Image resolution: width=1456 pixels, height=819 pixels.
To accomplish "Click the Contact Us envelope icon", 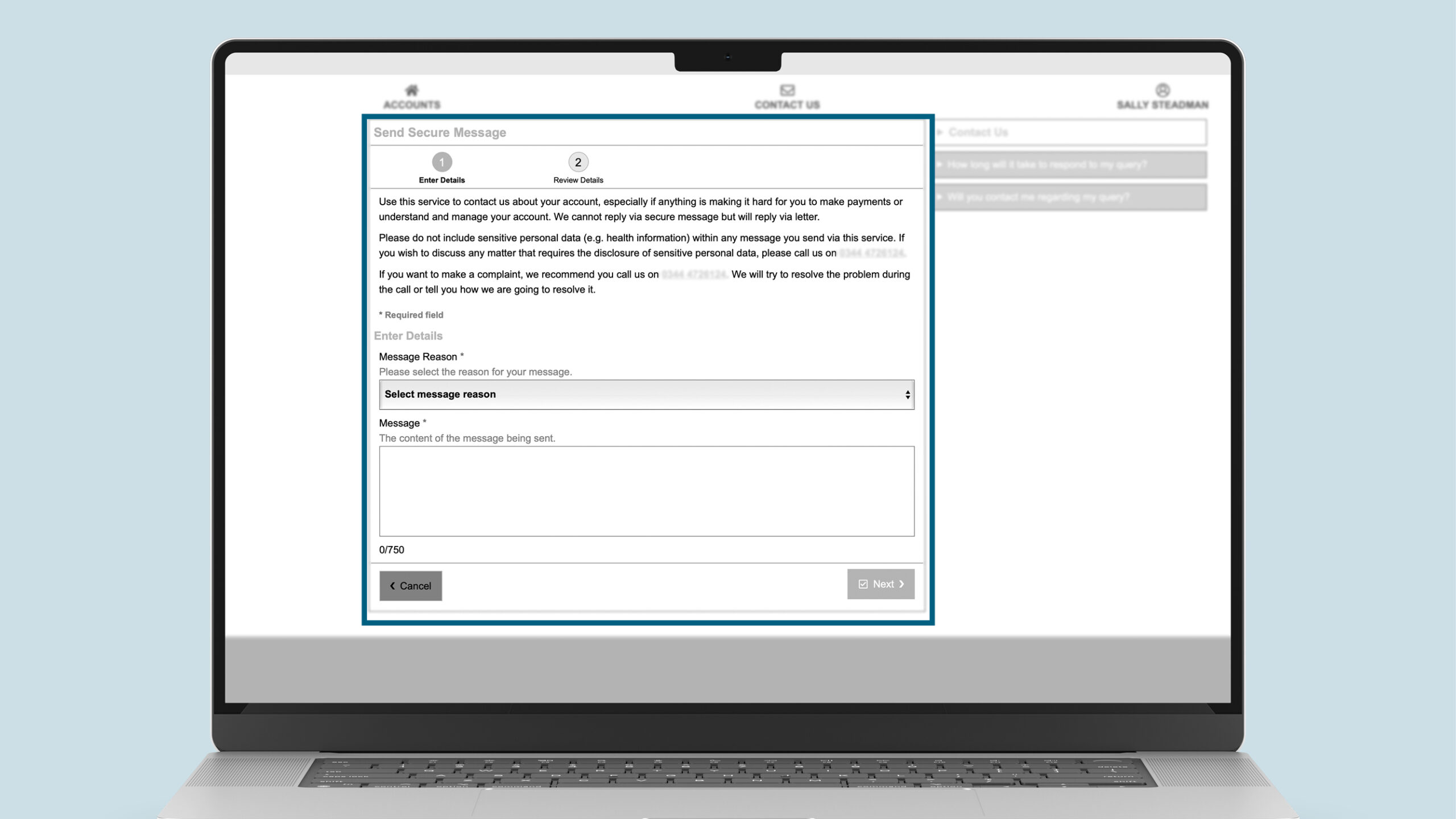I will point(787,90).
